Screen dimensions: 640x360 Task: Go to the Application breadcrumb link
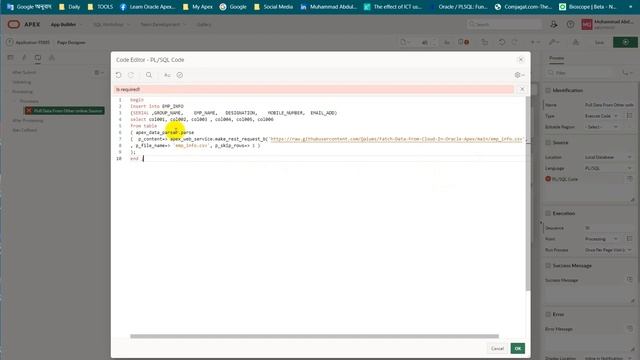point(32,42)
